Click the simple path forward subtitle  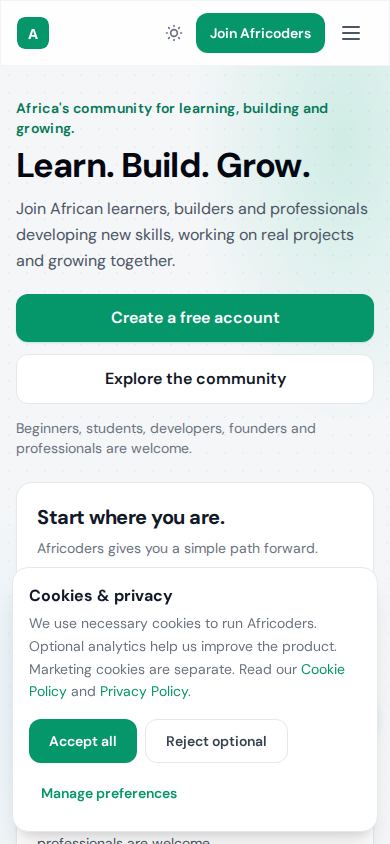(178, 548)
